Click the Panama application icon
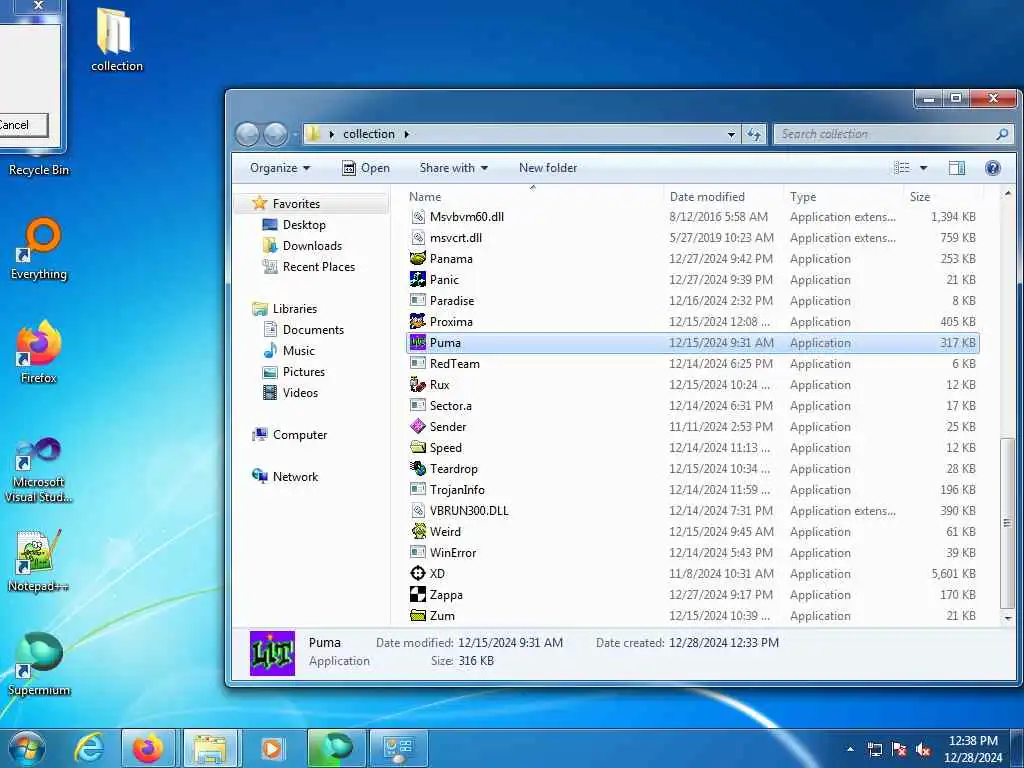 coord(417,259)
